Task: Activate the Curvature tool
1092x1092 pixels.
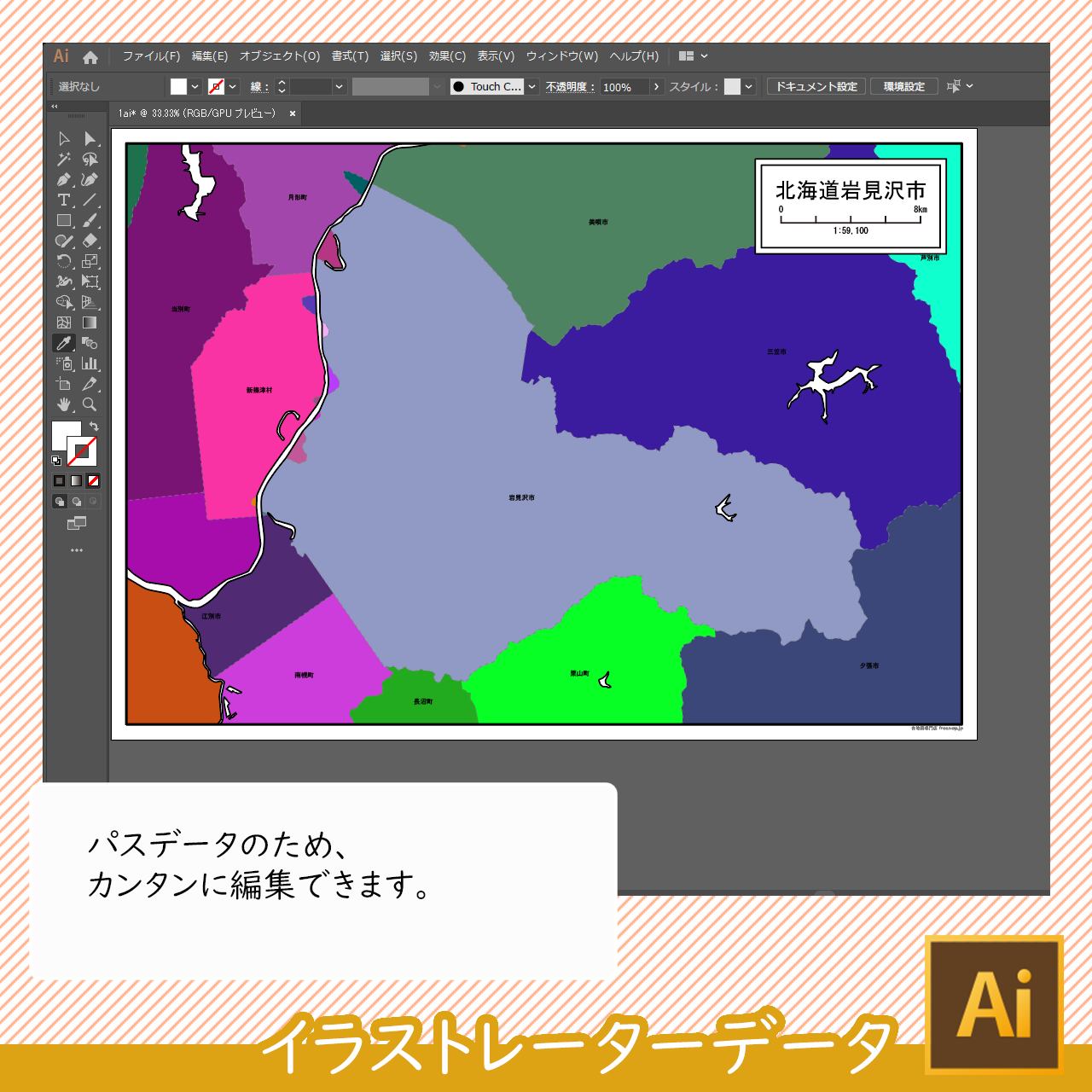Action: coord(90,179)
